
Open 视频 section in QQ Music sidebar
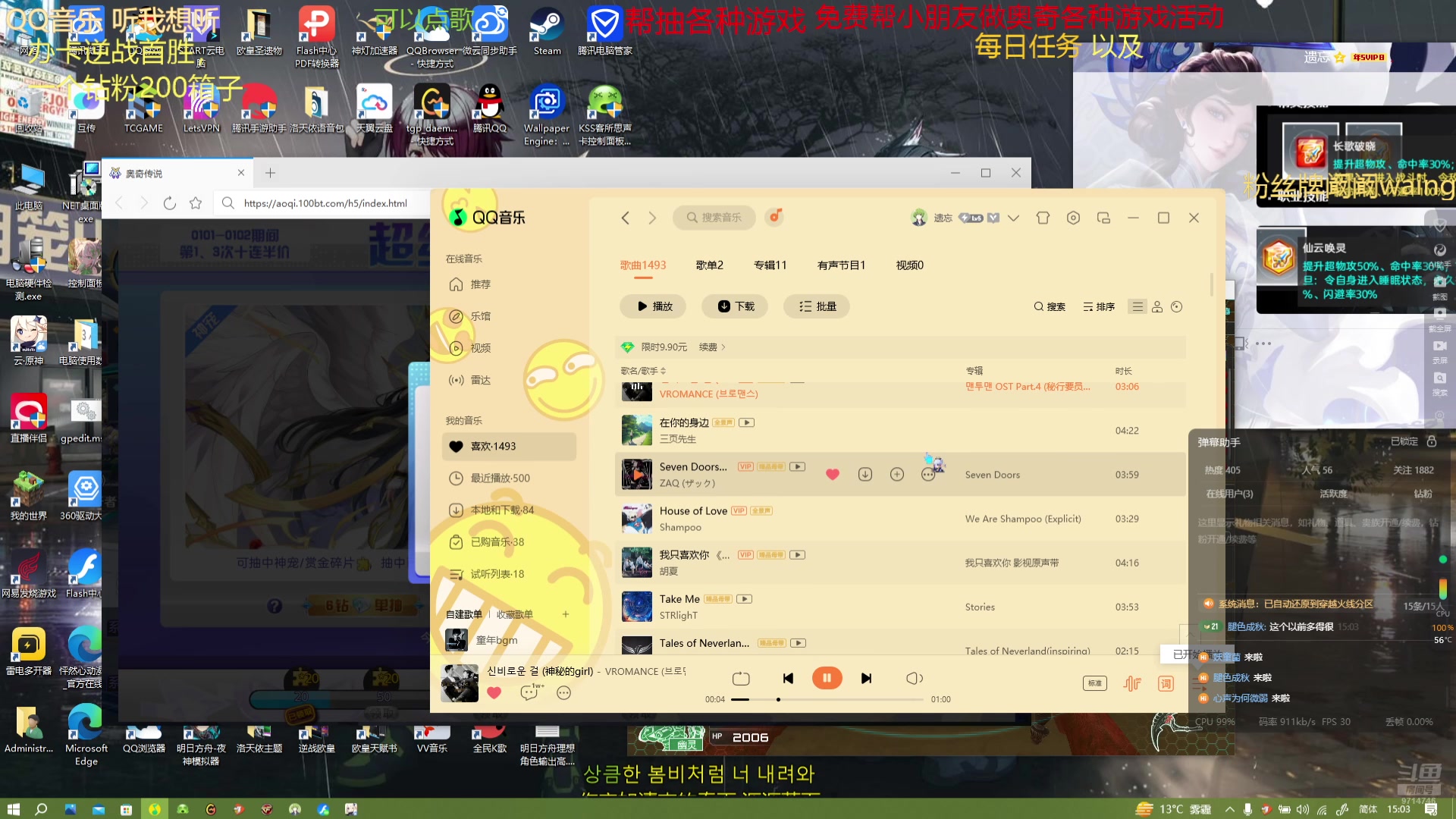pos(469,348)
